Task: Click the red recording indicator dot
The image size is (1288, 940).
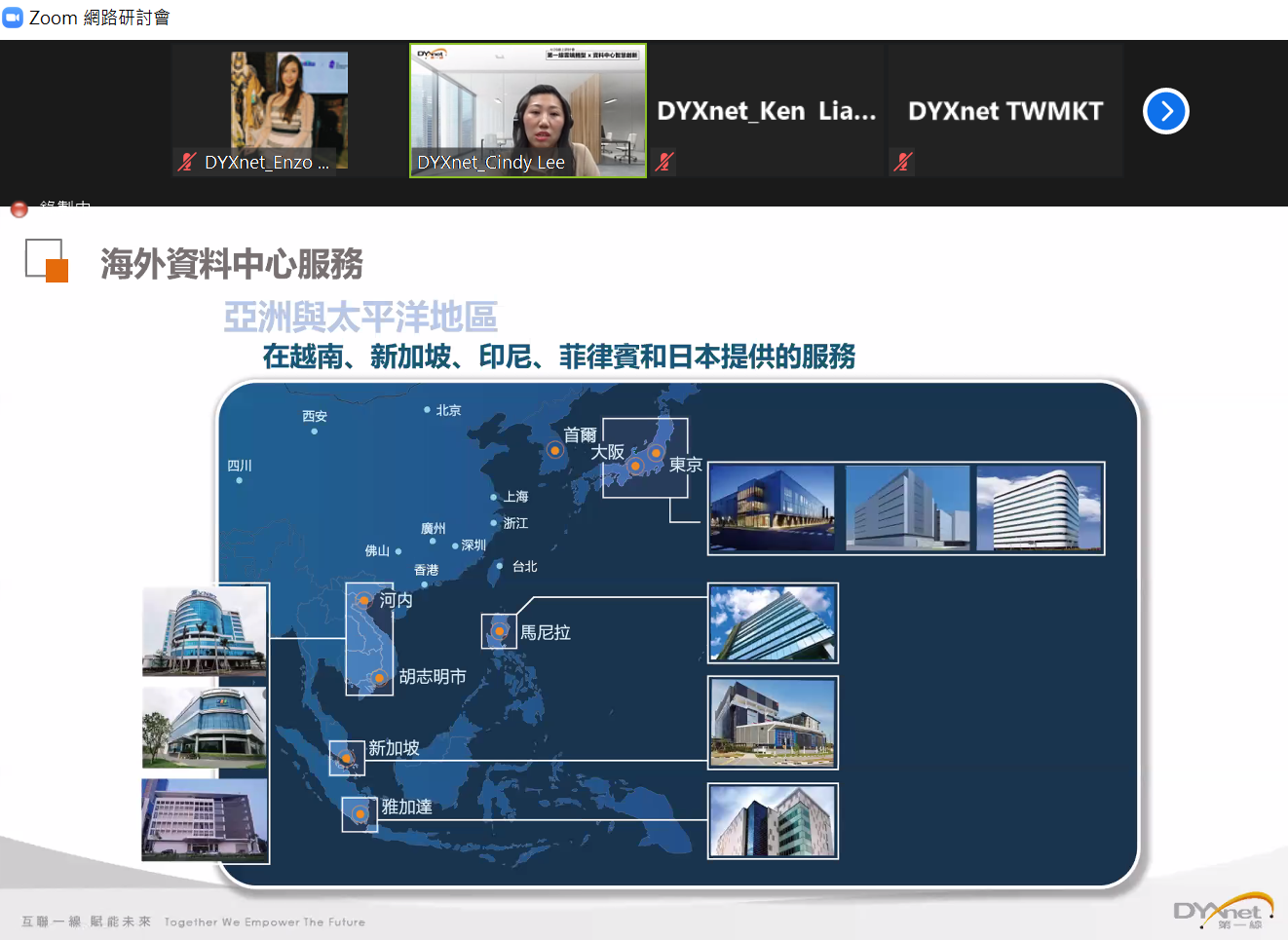Action: pos(19,208)
